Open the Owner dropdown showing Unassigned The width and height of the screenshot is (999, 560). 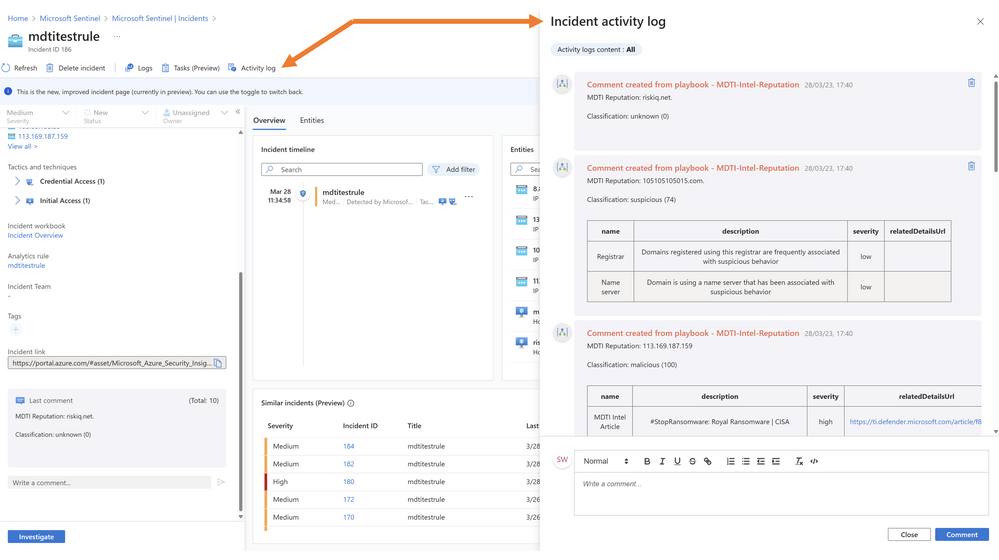[x=194, y=115]
